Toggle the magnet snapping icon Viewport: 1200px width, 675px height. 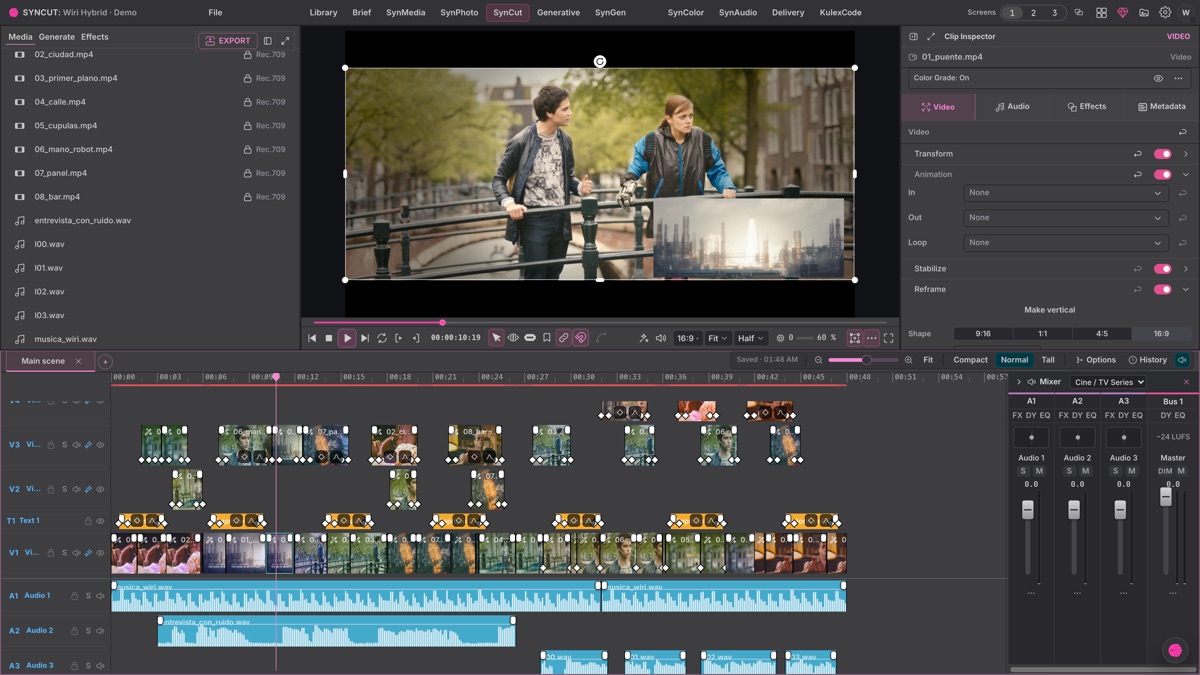581,338
